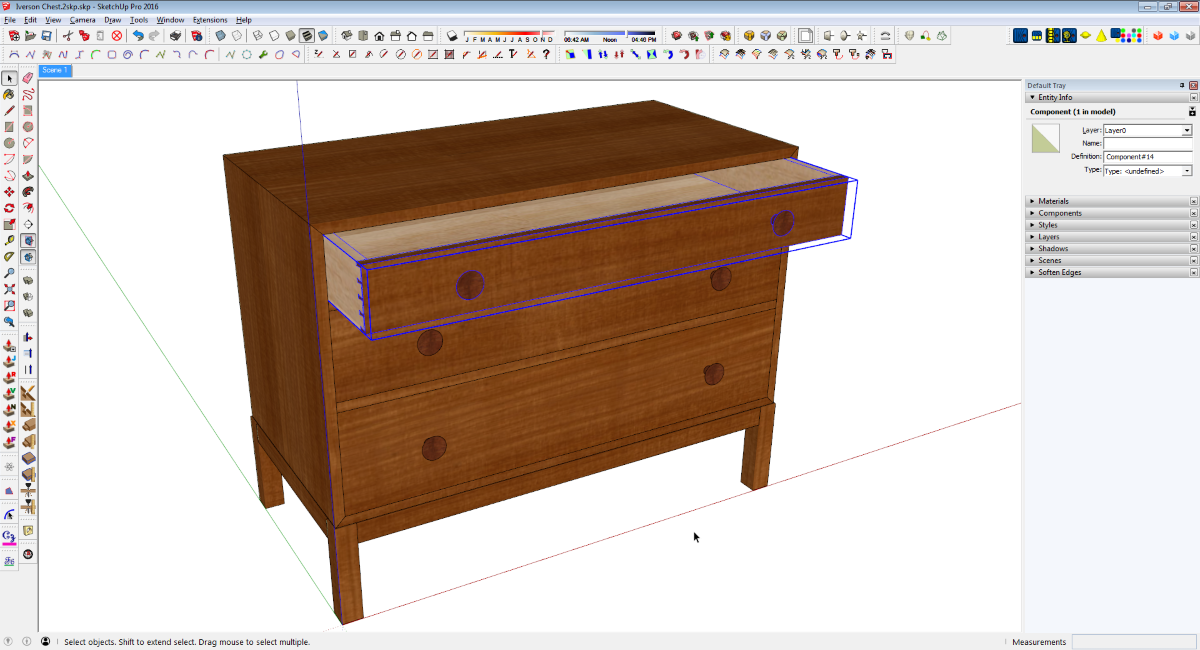Enable Hidden Line face style
Image resolution: width=1200 pixels, height=650 pixels.
pos(274,36)
